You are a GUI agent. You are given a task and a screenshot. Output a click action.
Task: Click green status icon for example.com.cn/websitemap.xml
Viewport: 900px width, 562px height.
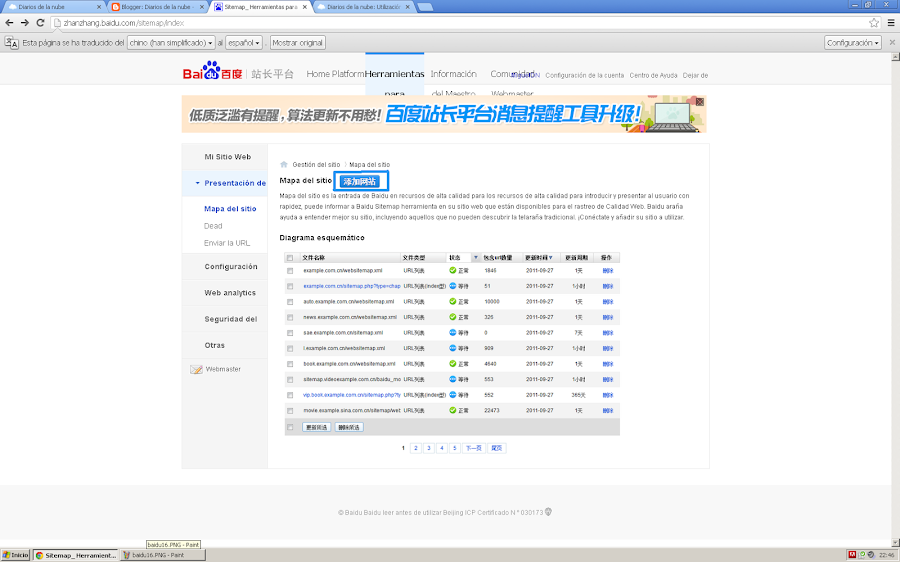click(452, 270)
